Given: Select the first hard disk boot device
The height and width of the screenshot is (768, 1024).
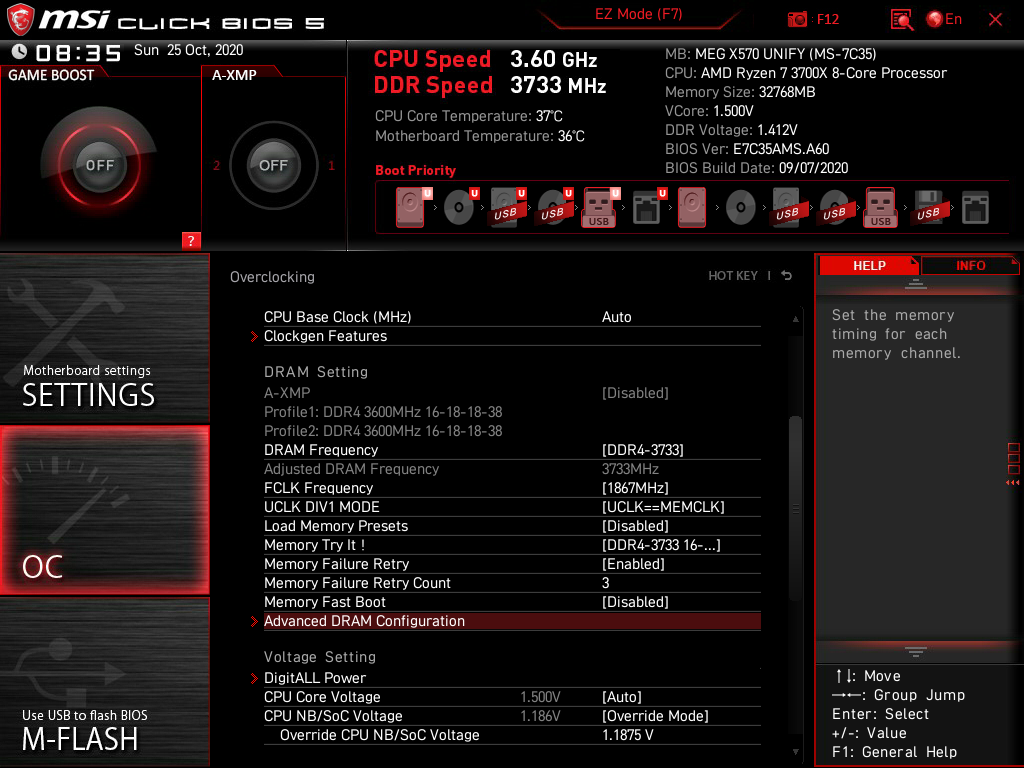Looking at the screenshot, I should tap(410, 208).
